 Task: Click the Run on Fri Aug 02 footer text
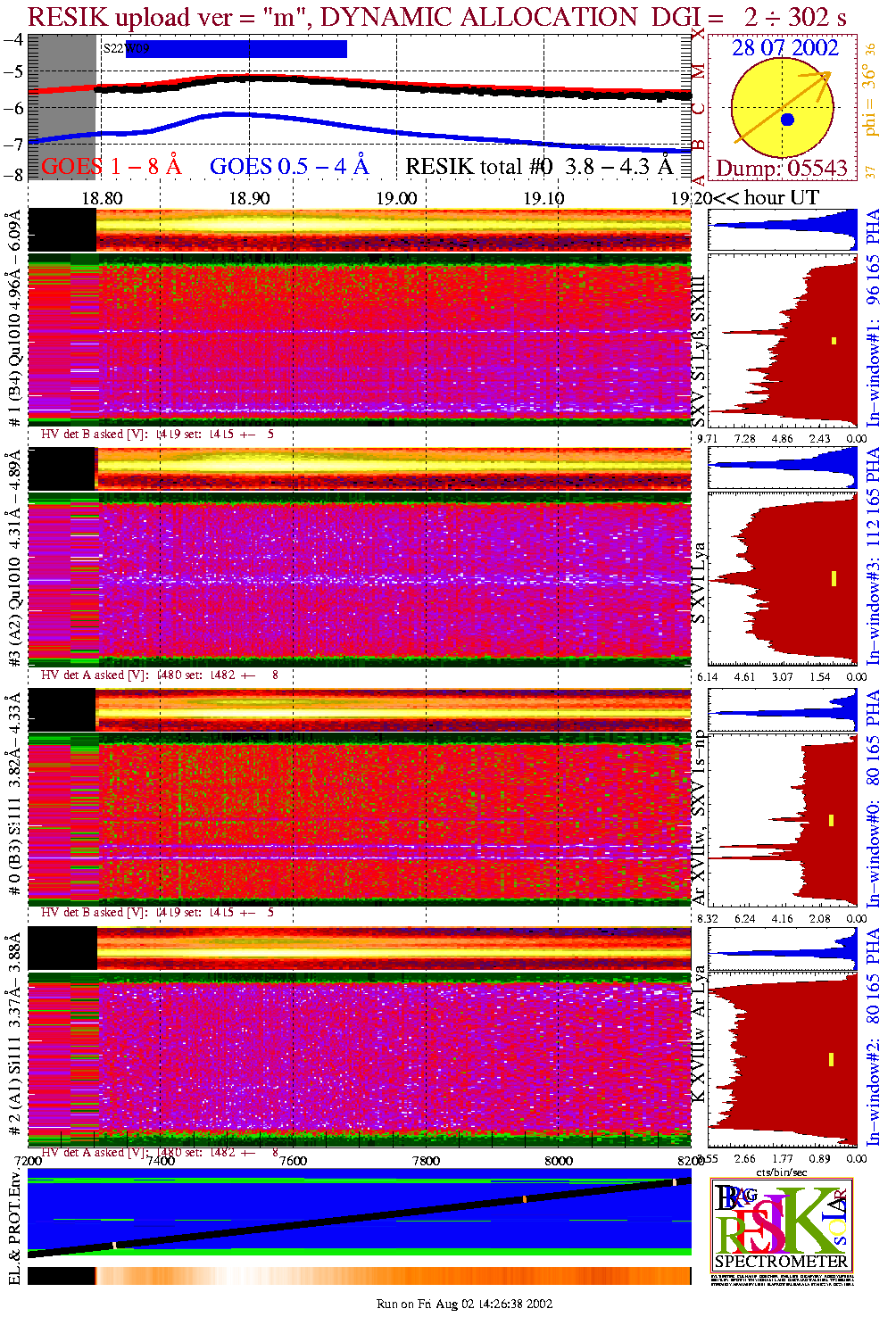[464, 1304]
